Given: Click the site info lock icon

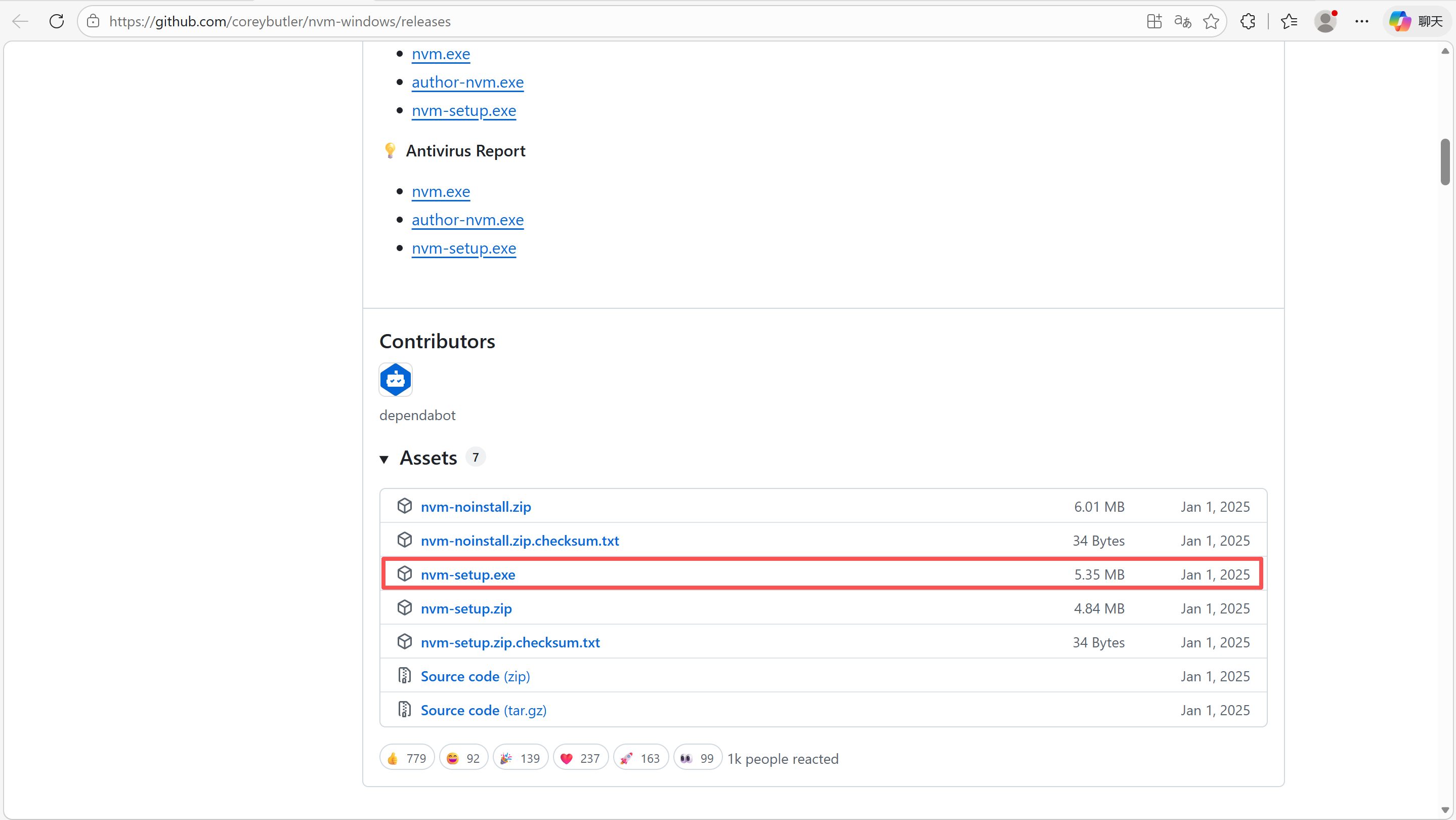Looking at the screenshot, I should (93, 21).
